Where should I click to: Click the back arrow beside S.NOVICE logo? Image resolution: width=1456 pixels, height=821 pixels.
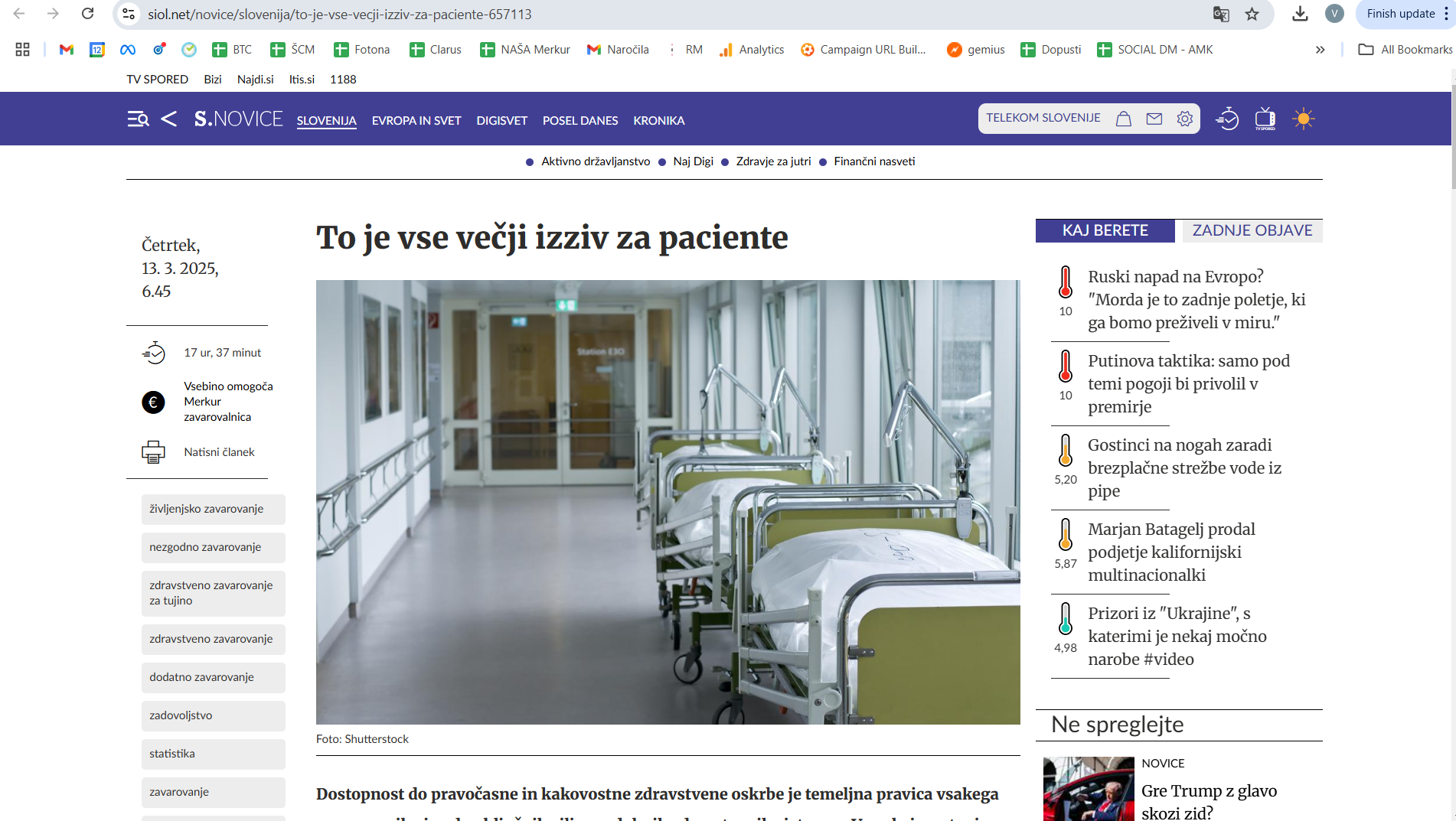click(169, 119)
